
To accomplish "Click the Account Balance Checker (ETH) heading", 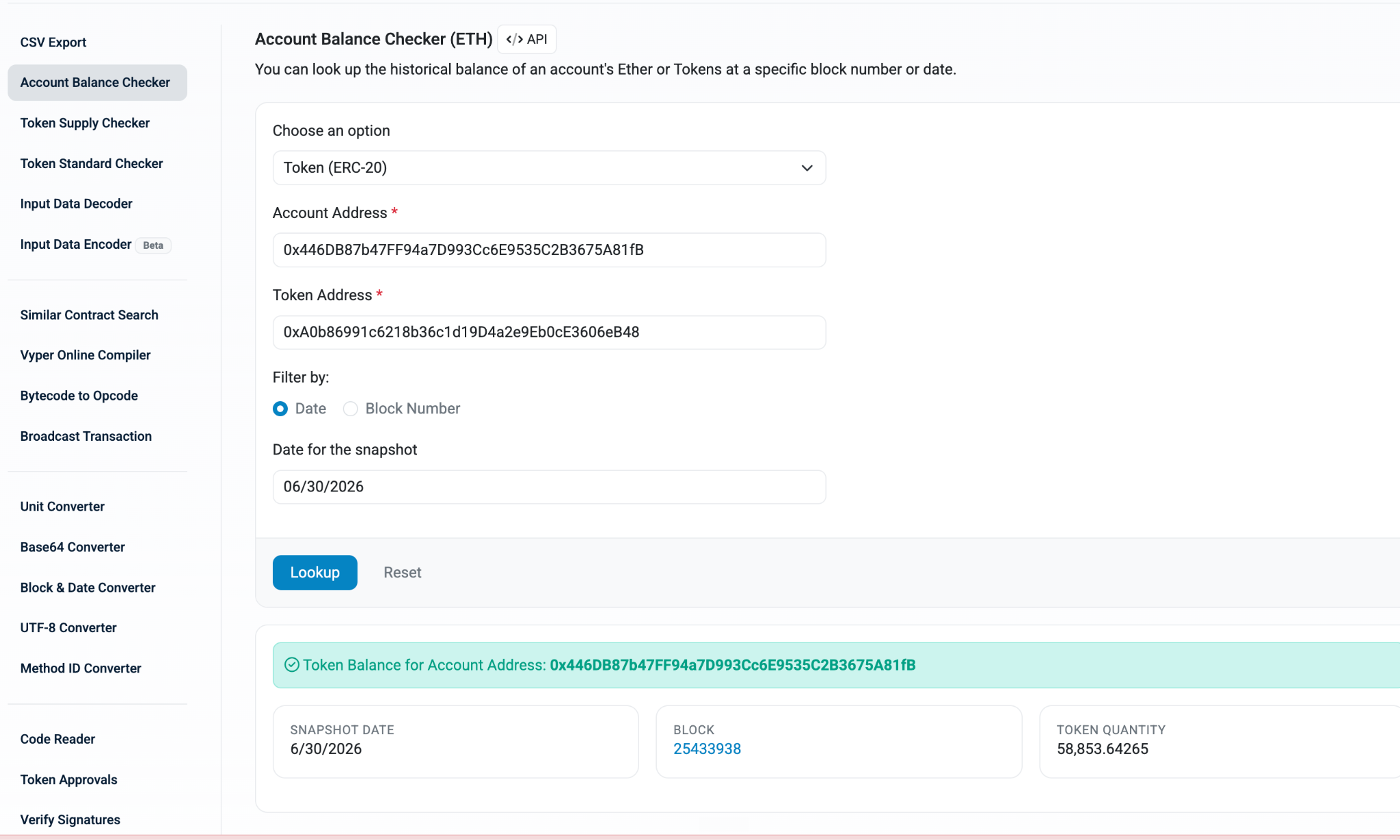I will 374,40.
